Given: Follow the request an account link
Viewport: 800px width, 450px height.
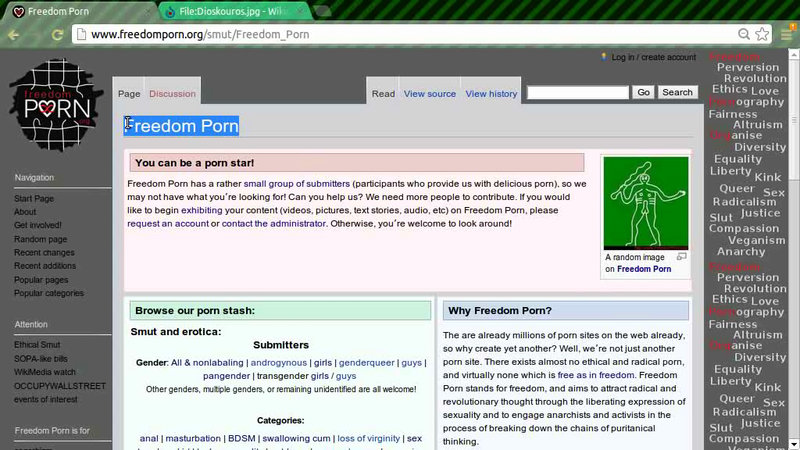Looking at the screenshot, I should [168, 223].
